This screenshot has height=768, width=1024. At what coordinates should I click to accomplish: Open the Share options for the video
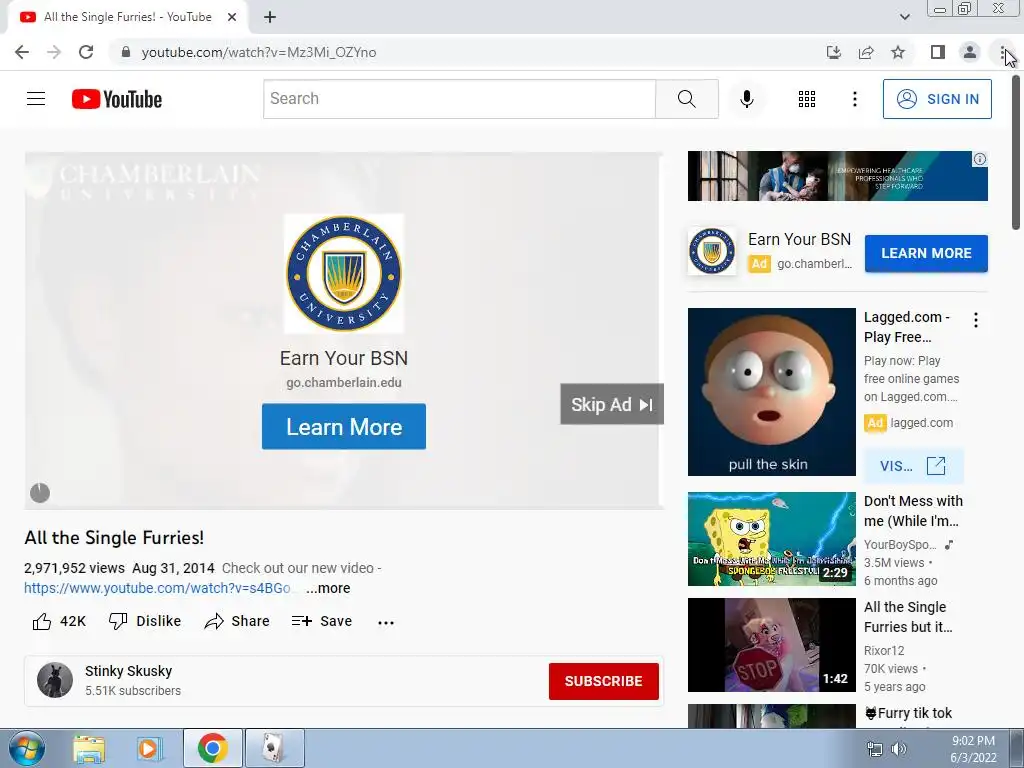pos(236,621)
